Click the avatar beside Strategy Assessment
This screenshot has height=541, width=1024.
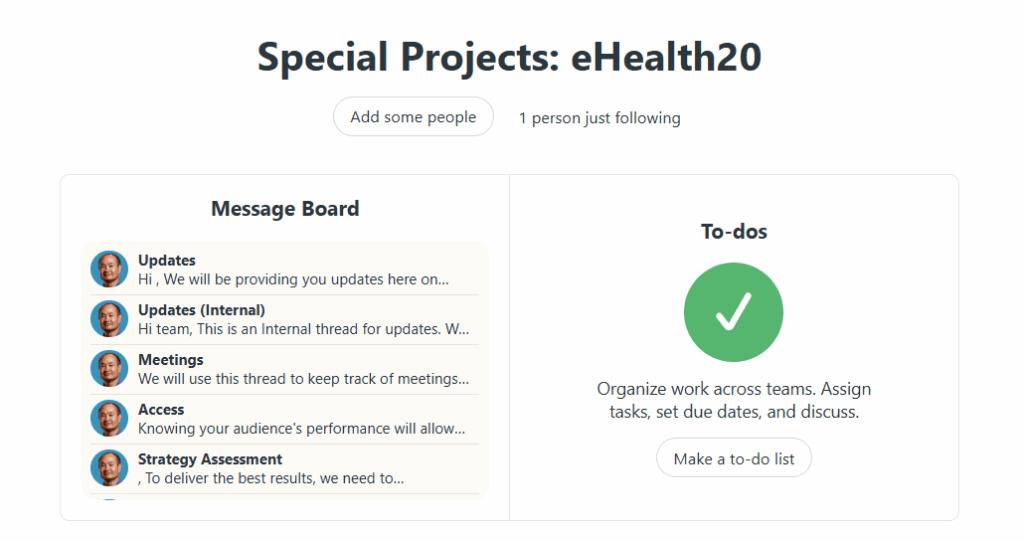tap(109, 468)
